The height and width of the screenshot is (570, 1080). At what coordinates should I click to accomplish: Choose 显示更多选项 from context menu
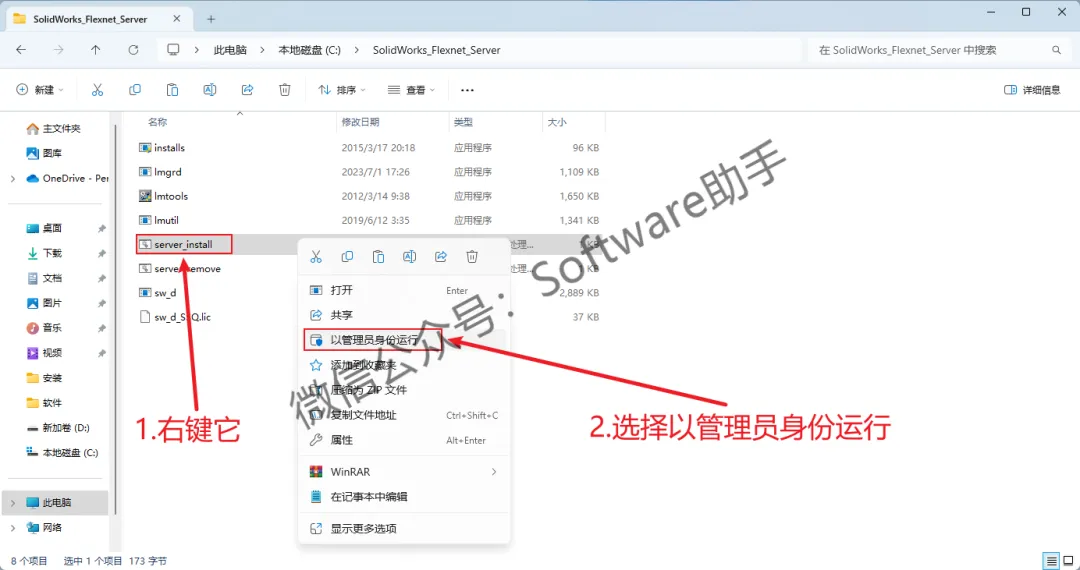click(404, 529)
